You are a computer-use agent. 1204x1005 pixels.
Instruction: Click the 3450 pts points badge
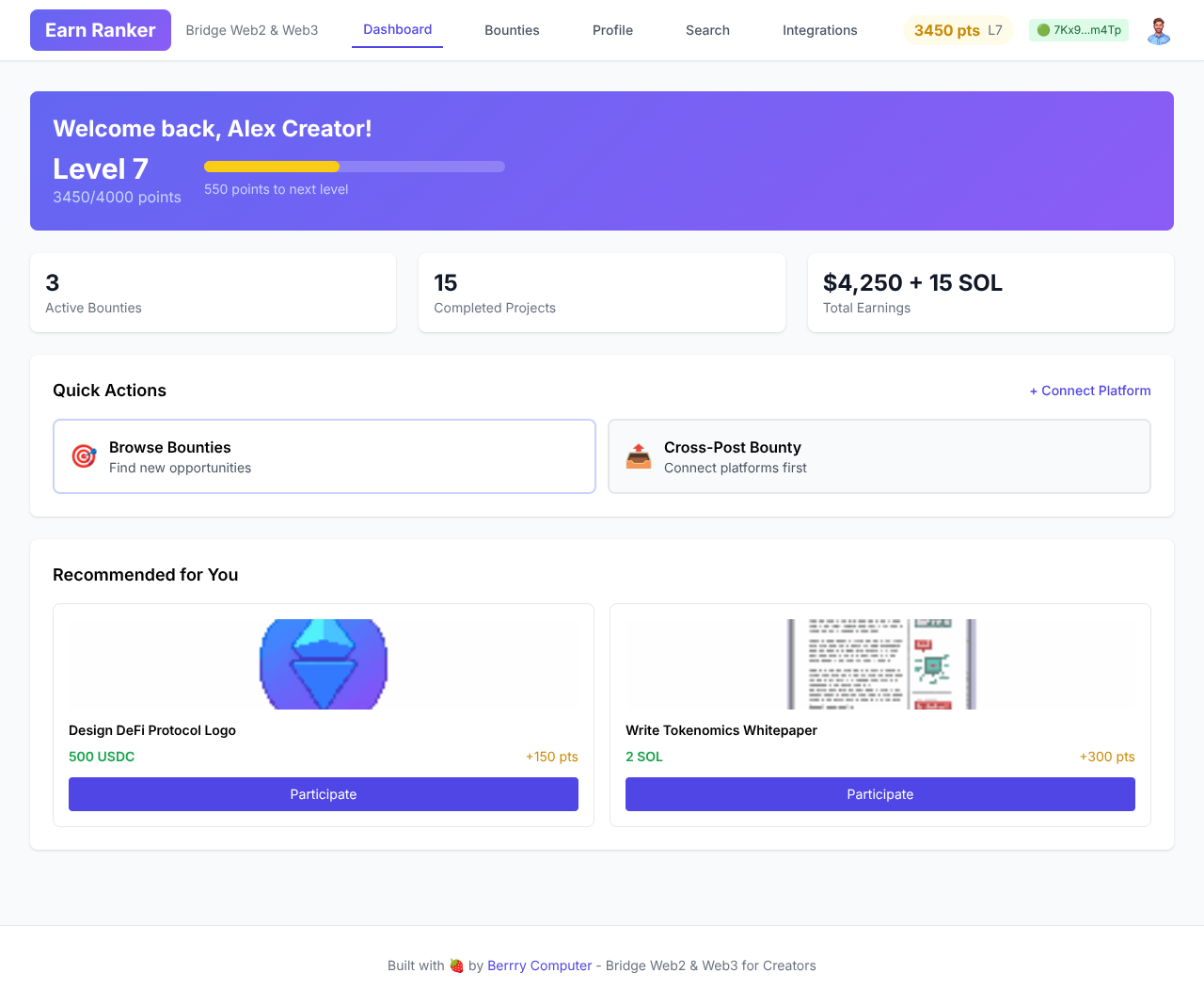click(945, 29)
